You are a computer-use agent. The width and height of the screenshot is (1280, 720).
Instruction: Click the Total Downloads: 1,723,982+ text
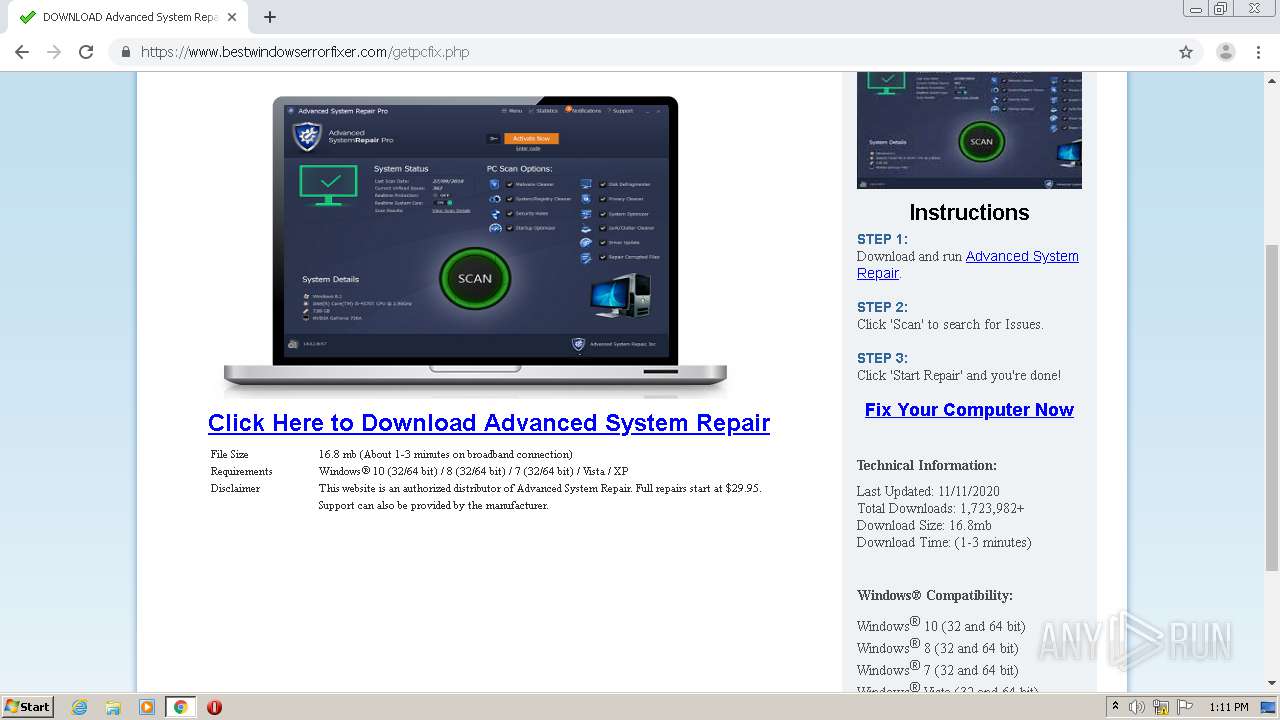[940, 508]
